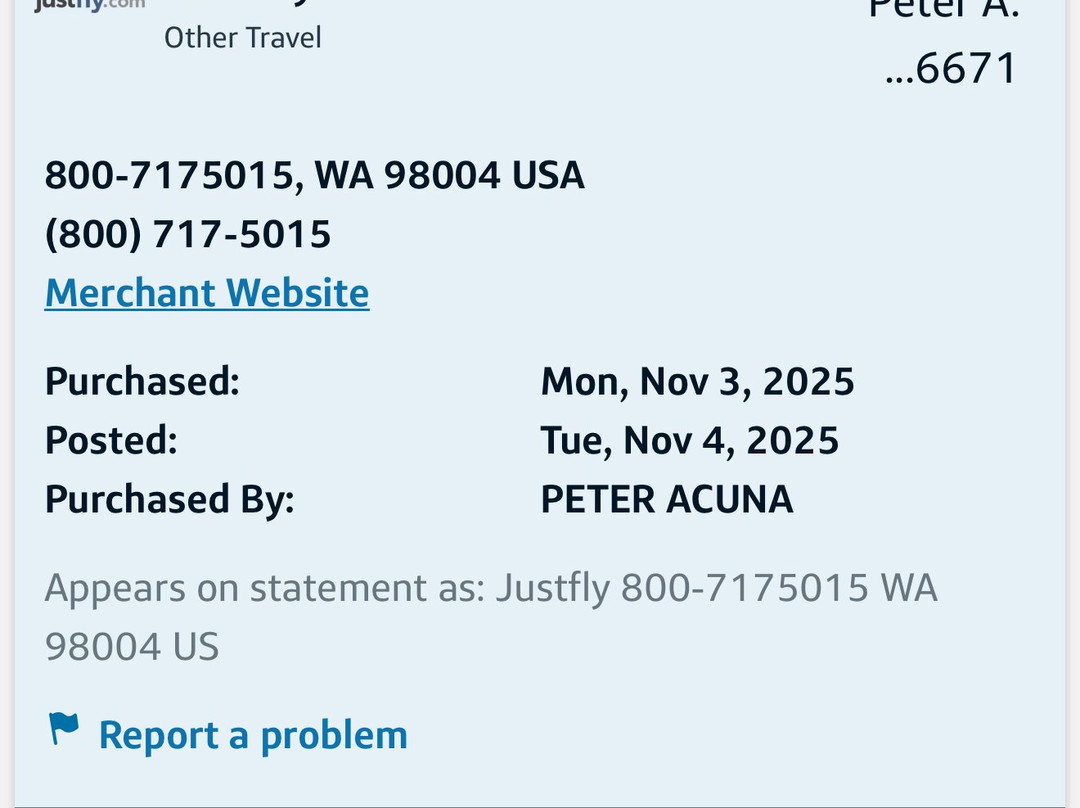Click the posted date Tue, Nov 4, 2025
1080x808 pixels.
[689, 440]
